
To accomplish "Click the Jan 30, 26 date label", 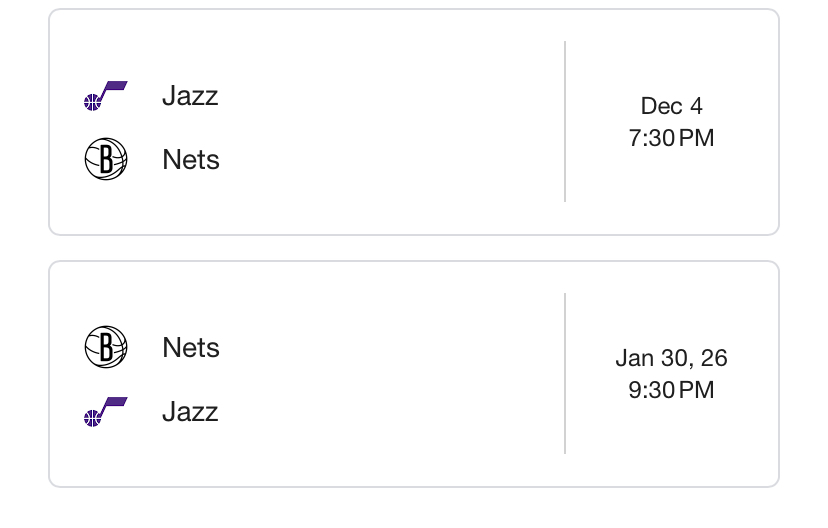I will click(x=671, y=358).
